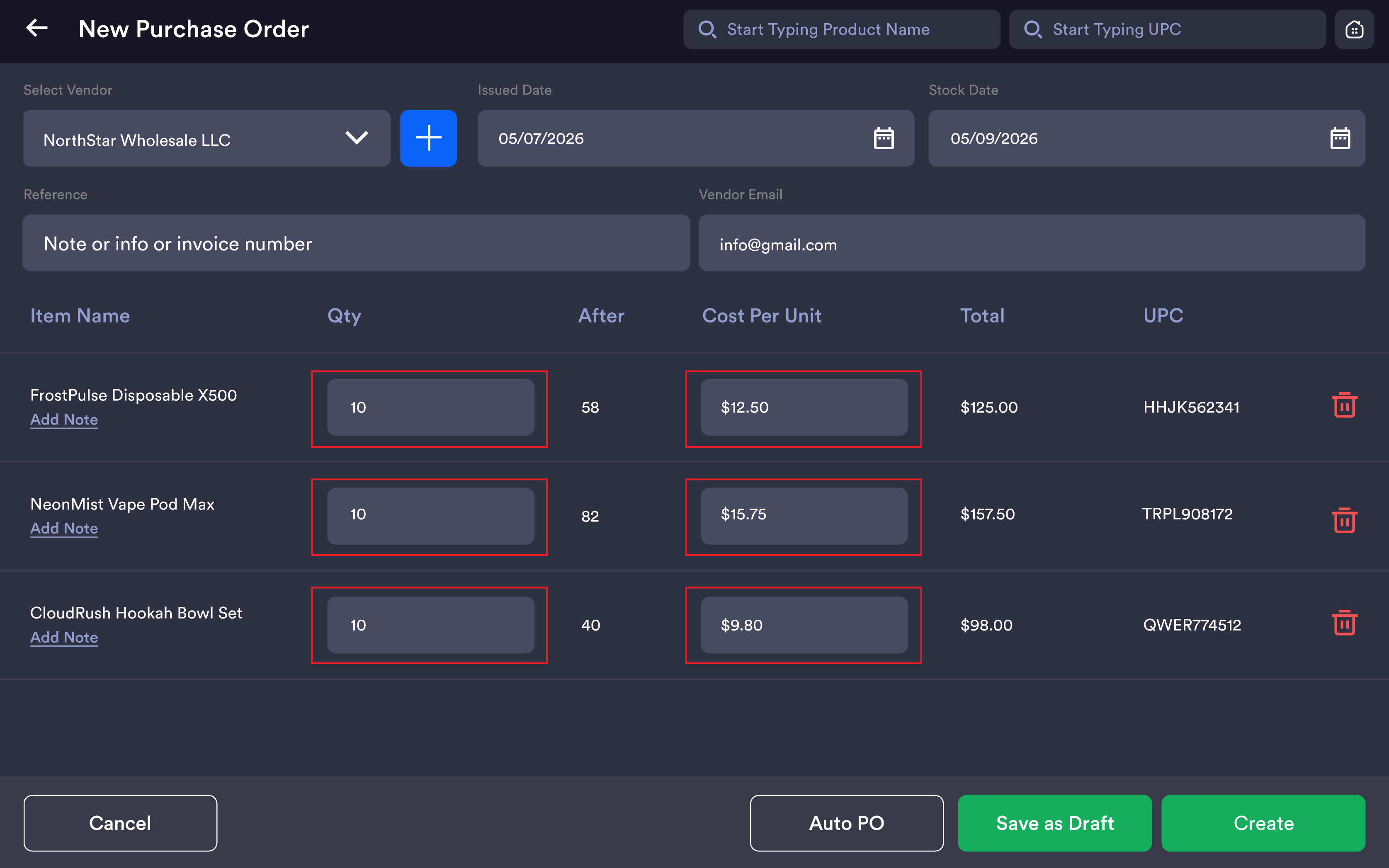Edit quantity for CloudRush Hookah Bowl Set

431,625
